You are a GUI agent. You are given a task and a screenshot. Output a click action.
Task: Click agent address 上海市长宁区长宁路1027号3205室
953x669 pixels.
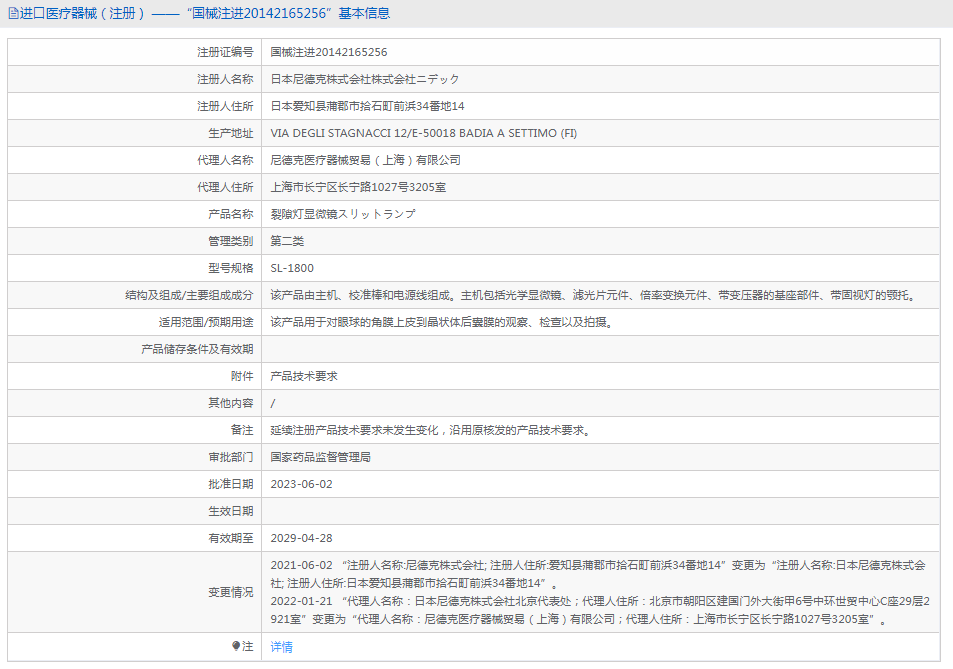click(x=358, y=187)
